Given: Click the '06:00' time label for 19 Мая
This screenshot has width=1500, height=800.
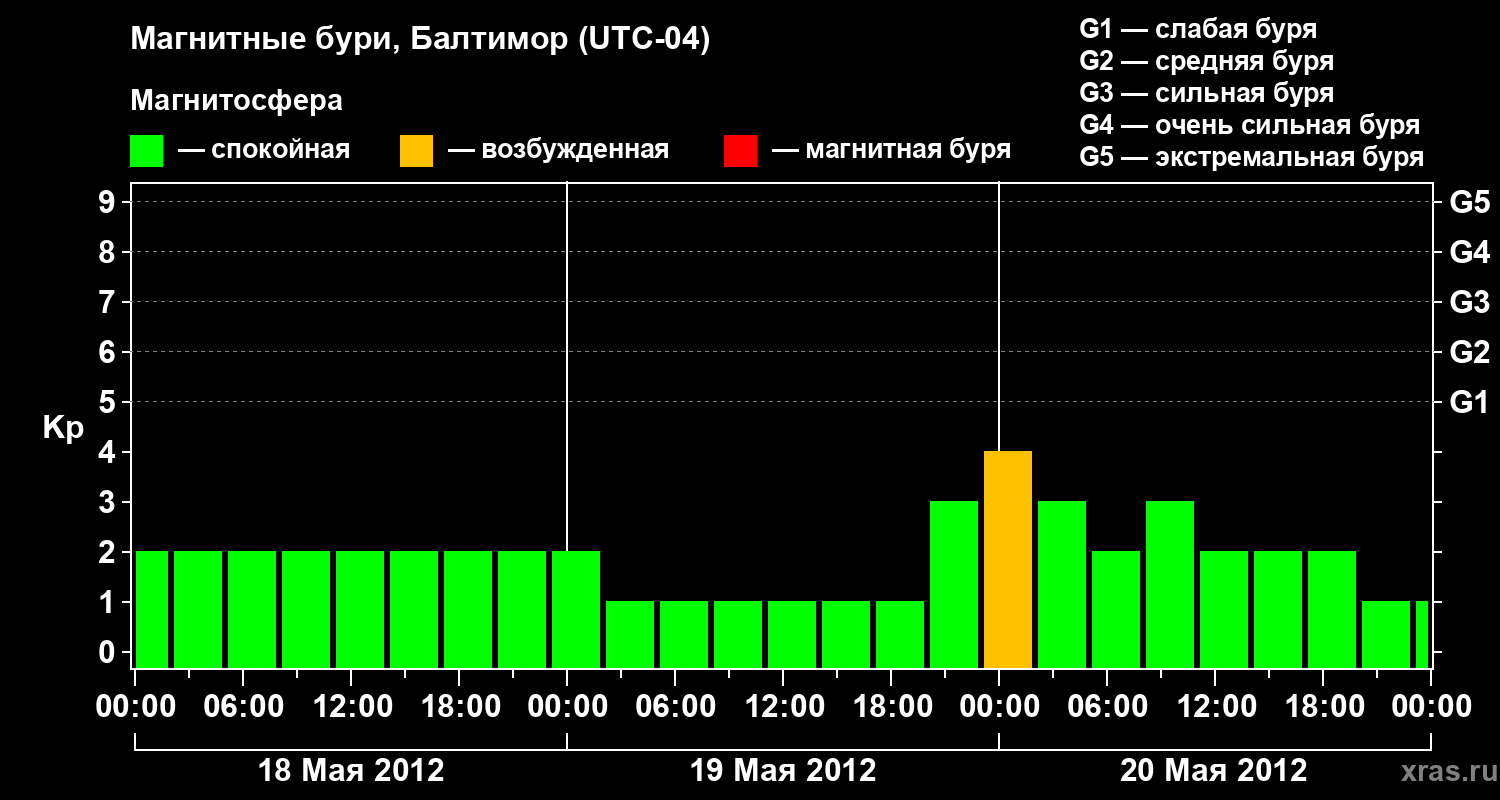Looking at the screenshot, I should coord(676,707).
